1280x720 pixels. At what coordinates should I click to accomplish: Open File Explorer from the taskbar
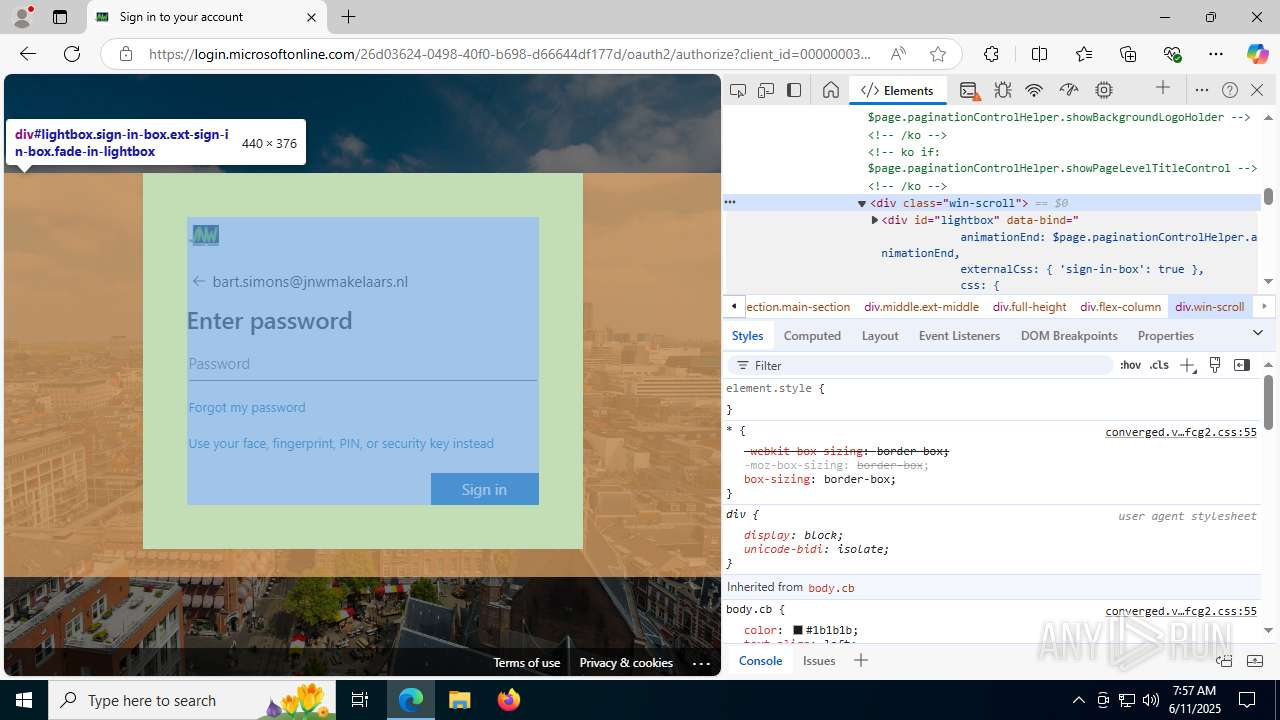click(459, 700)
